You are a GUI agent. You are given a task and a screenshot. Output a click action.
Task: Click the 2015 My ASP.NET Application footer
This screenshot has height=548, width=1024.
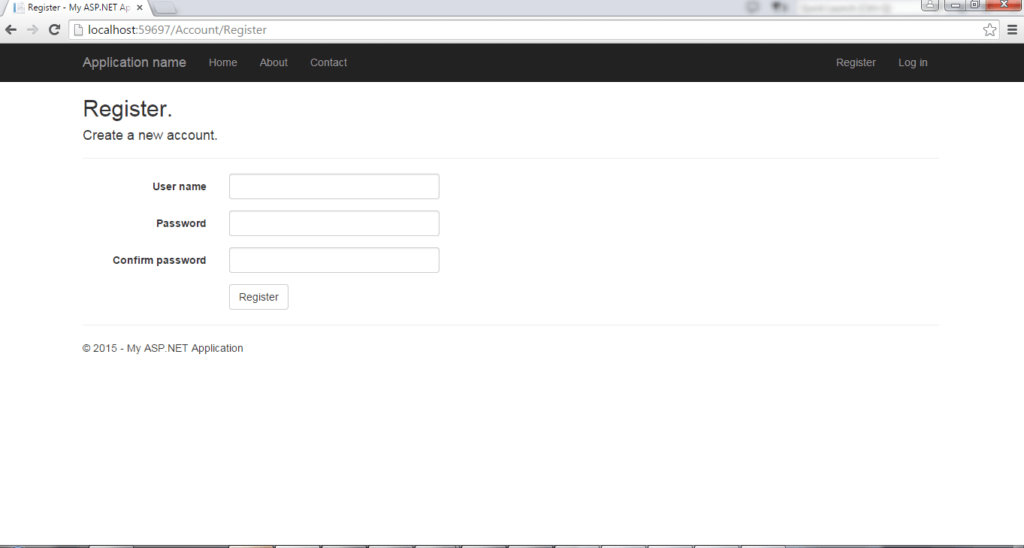point(163,348)
